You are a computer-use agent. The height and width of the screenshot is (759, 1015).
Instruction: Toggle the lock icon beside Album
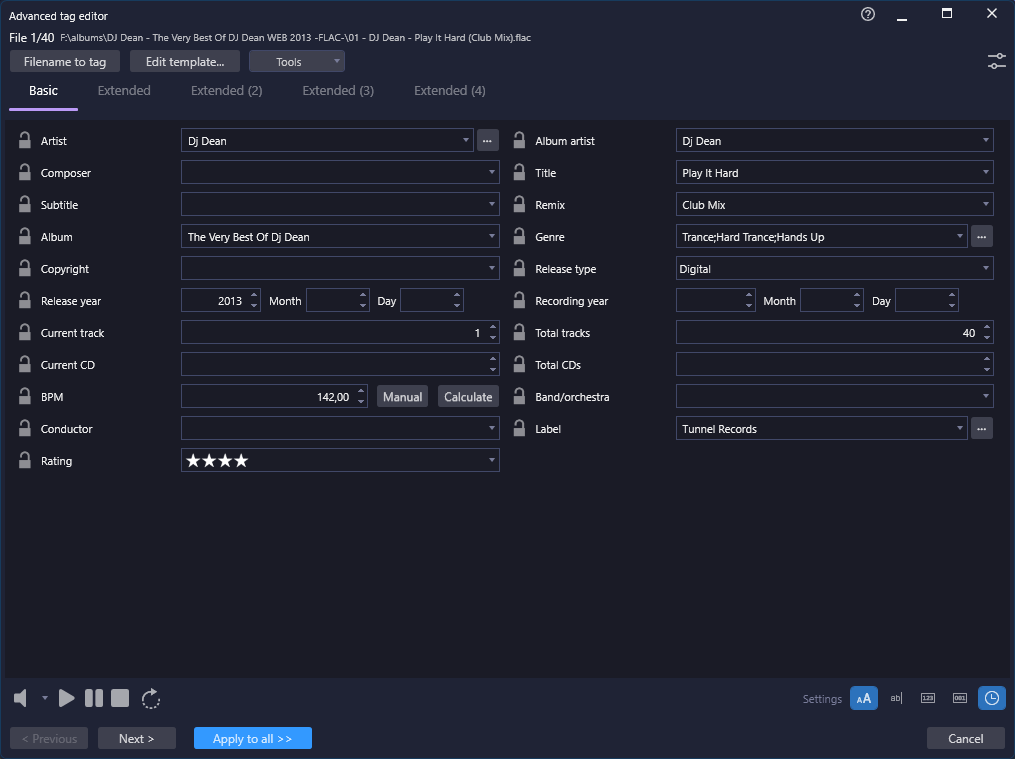click(x=25, y=236)
